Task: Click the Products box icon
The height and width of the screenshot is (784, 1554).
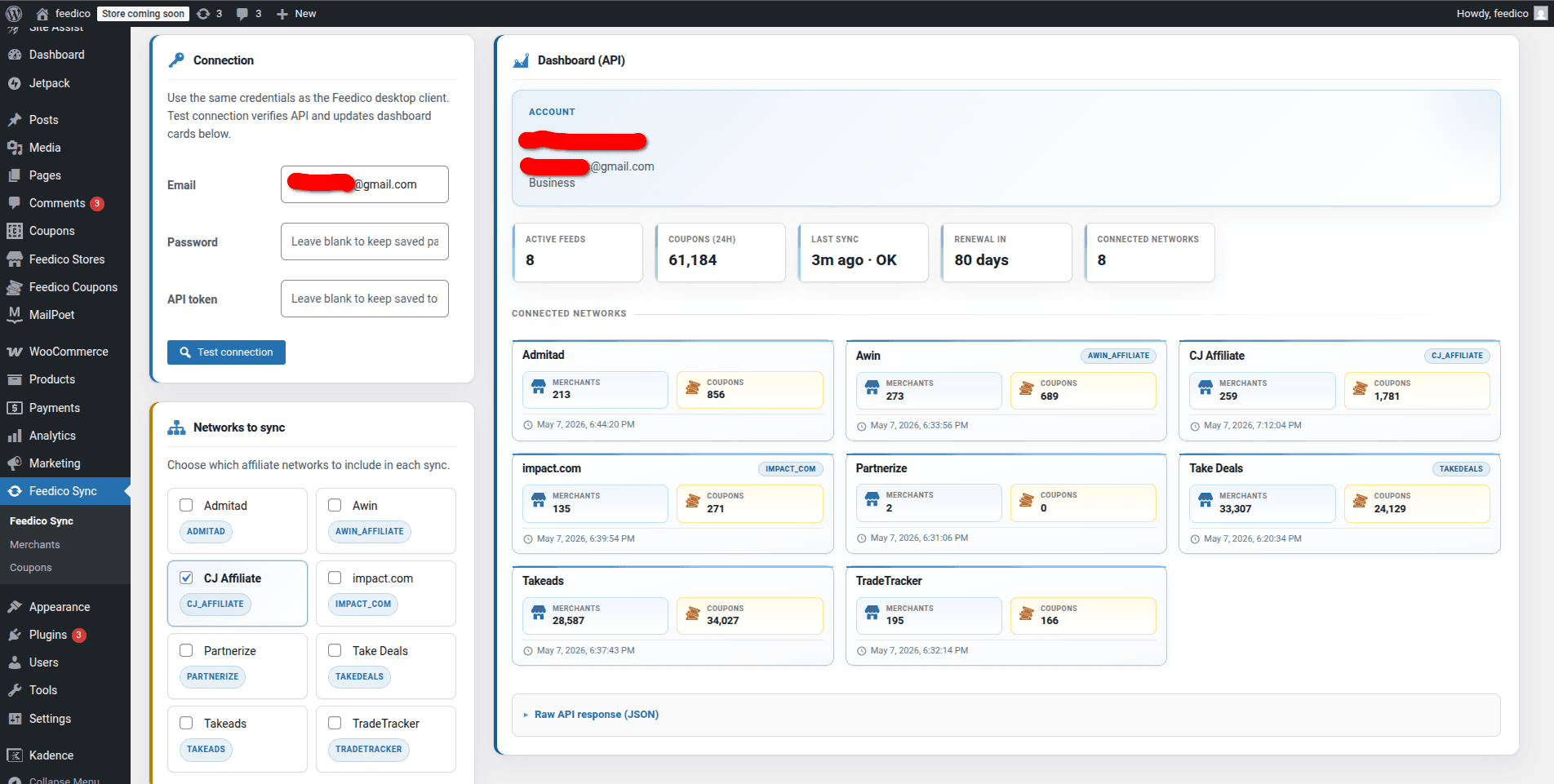Action: coord(15,379)
